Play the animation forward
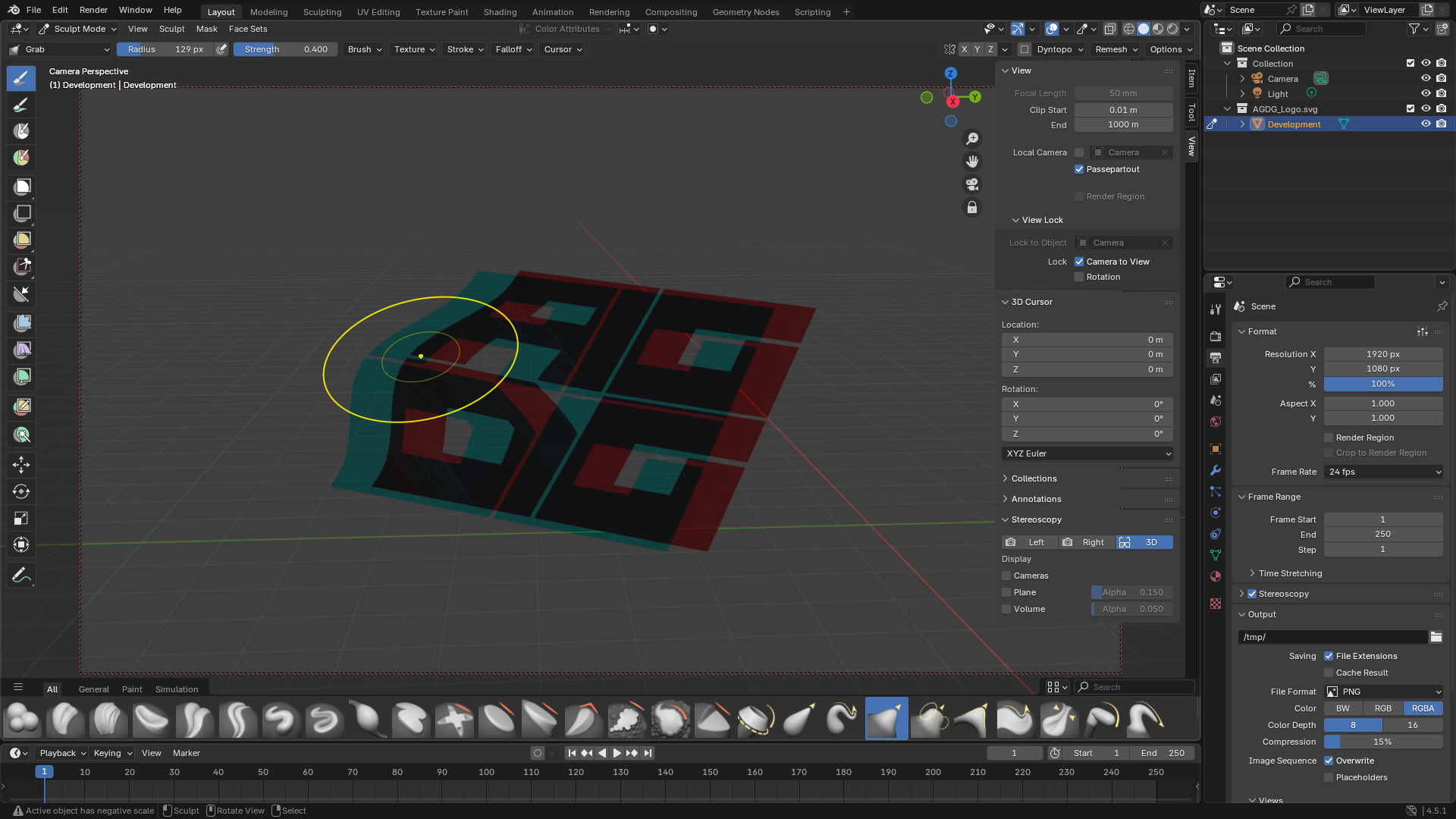The height and width of the screenshot is (819, 1456). [617, 753]
